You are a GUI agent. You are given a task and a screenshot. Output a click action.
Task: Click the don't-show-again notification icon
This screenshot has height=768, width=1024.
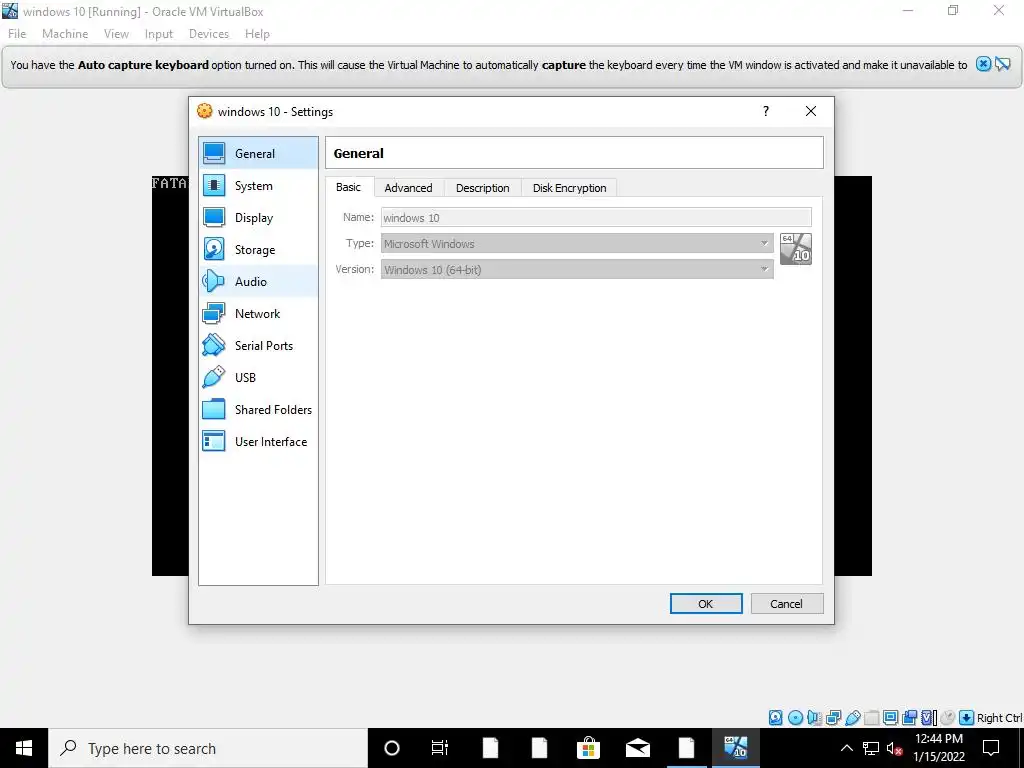[1003, 64]
